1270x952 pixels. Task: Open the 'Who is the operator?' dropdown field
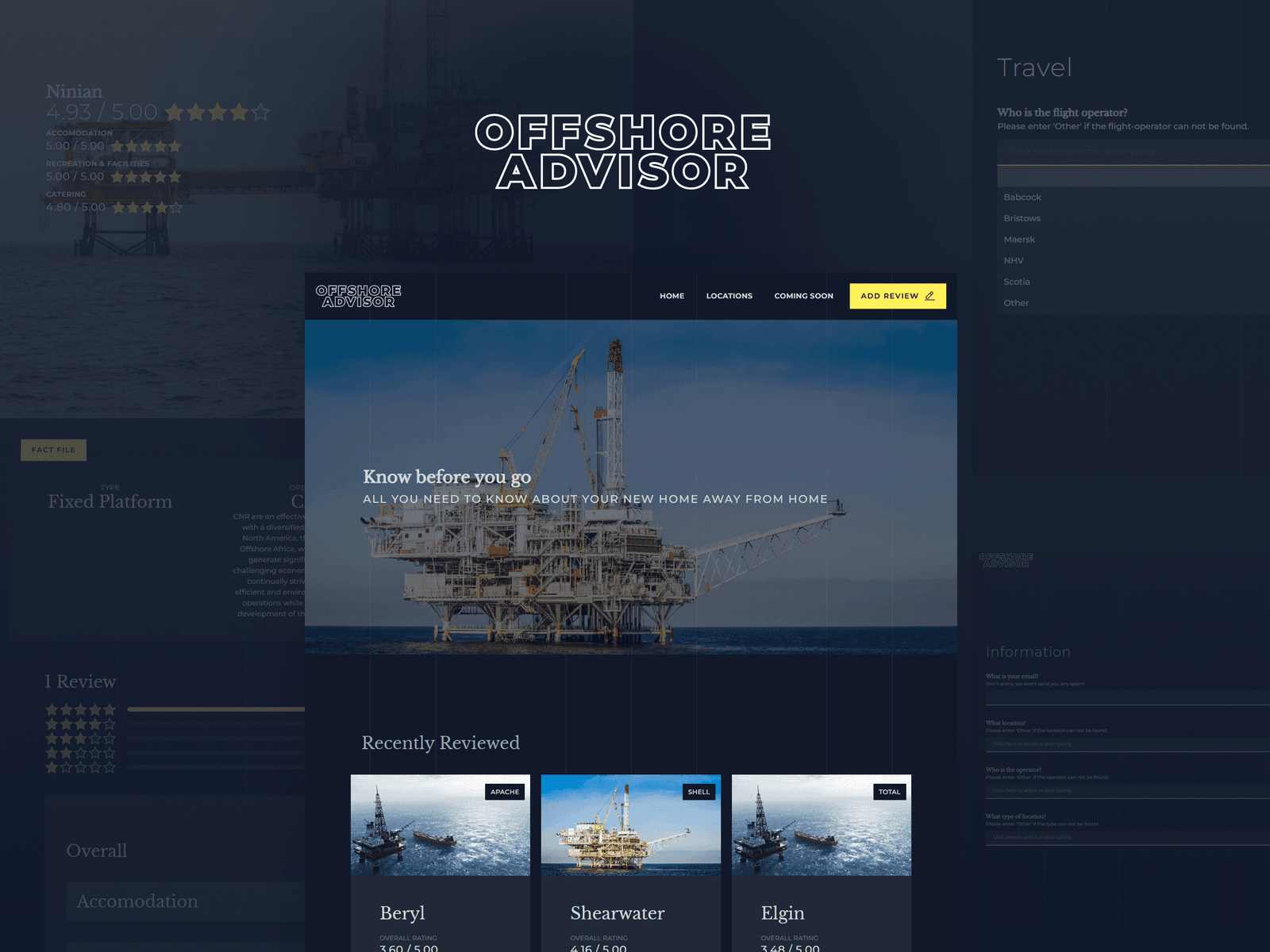(x=1128, y=791)
